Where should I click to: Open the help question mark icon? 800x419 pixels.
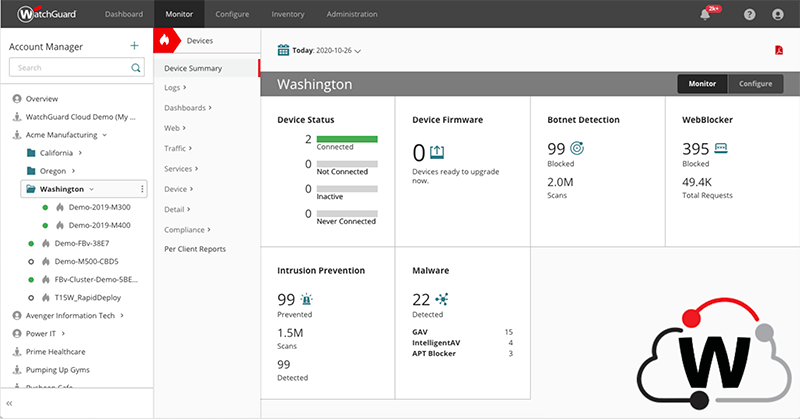click(749, 14)
